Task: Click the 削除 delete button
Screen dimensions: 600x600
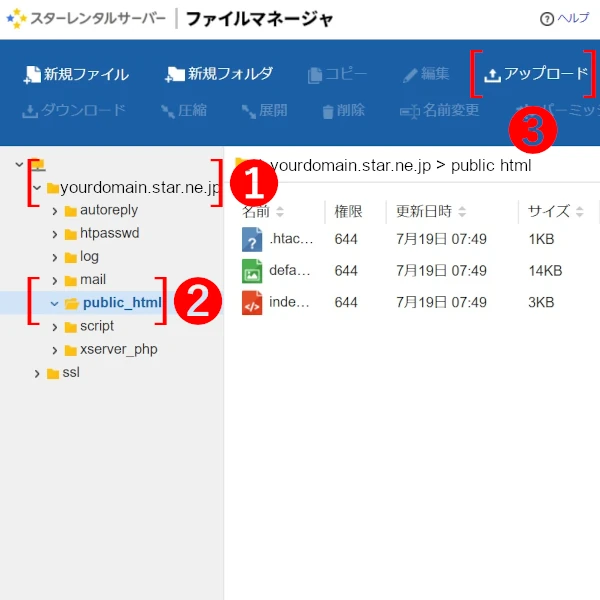Action: coord(344,111)
